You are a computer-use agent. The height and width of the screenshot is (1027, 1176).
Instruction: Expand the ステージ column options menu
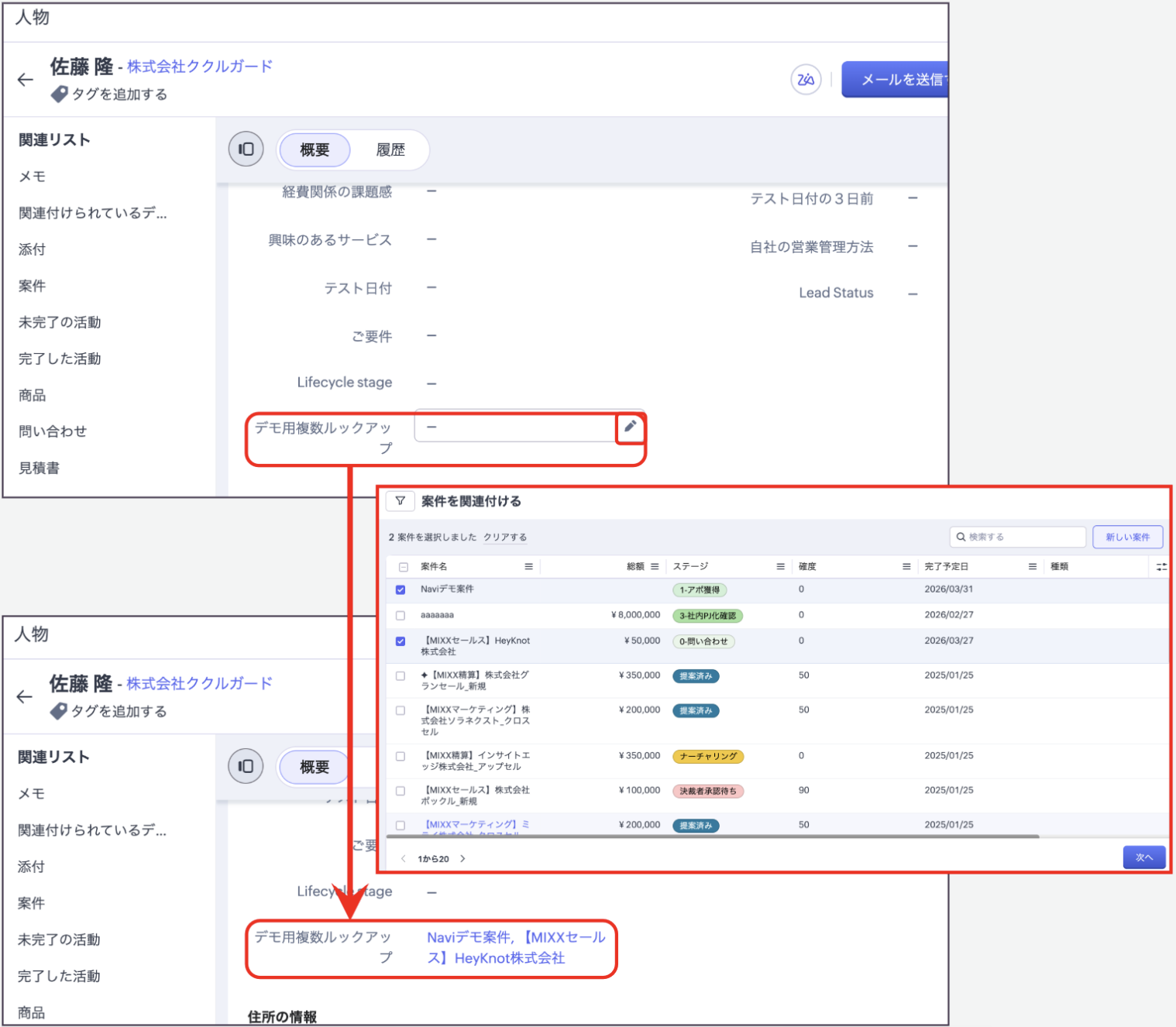780,567
